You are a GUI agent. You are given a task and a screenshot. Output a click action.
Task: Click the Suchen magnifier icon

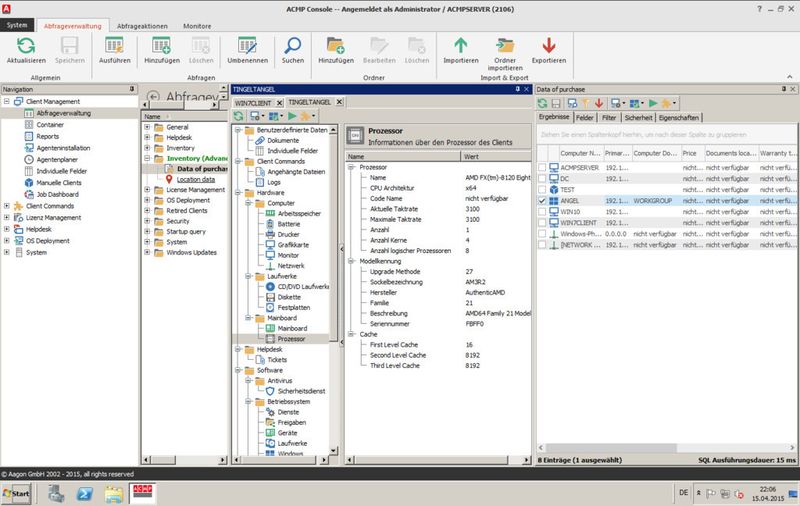(x=292, y=46)
